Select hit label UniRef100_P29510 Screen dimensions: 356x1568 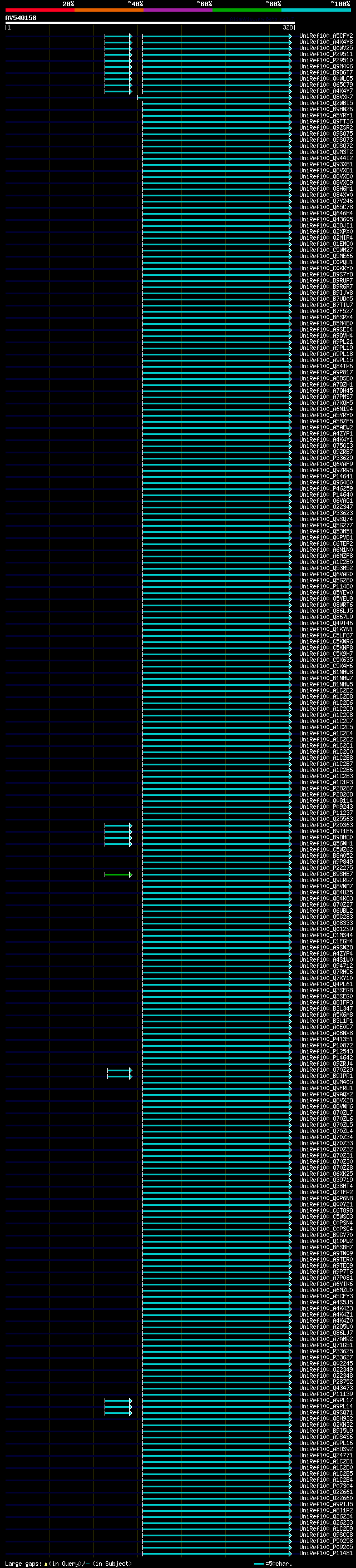coord(326,60)
